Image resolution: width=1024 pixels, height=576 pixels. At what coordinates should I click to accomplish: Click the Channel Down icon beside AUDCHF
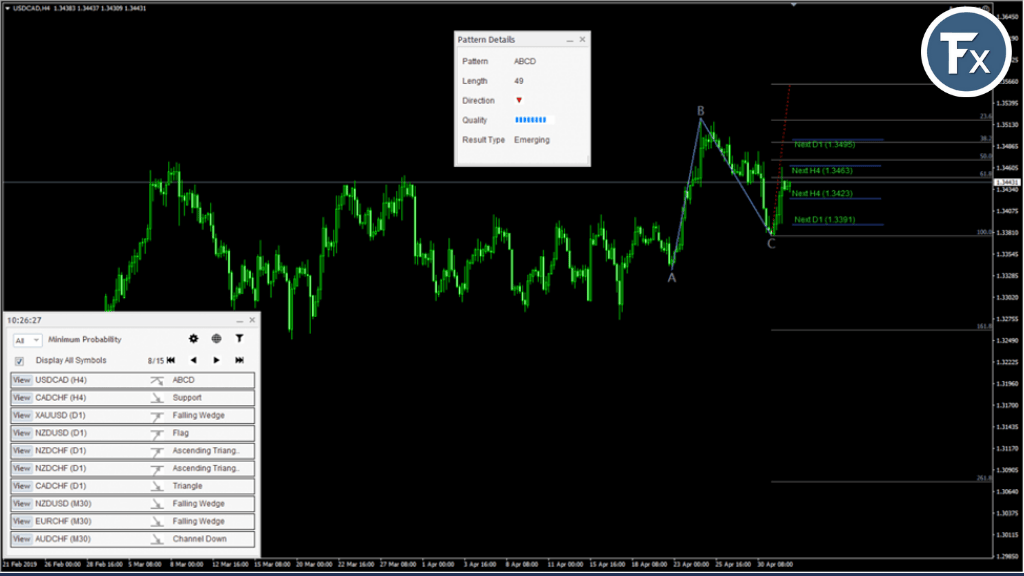(x=156, y=539)
